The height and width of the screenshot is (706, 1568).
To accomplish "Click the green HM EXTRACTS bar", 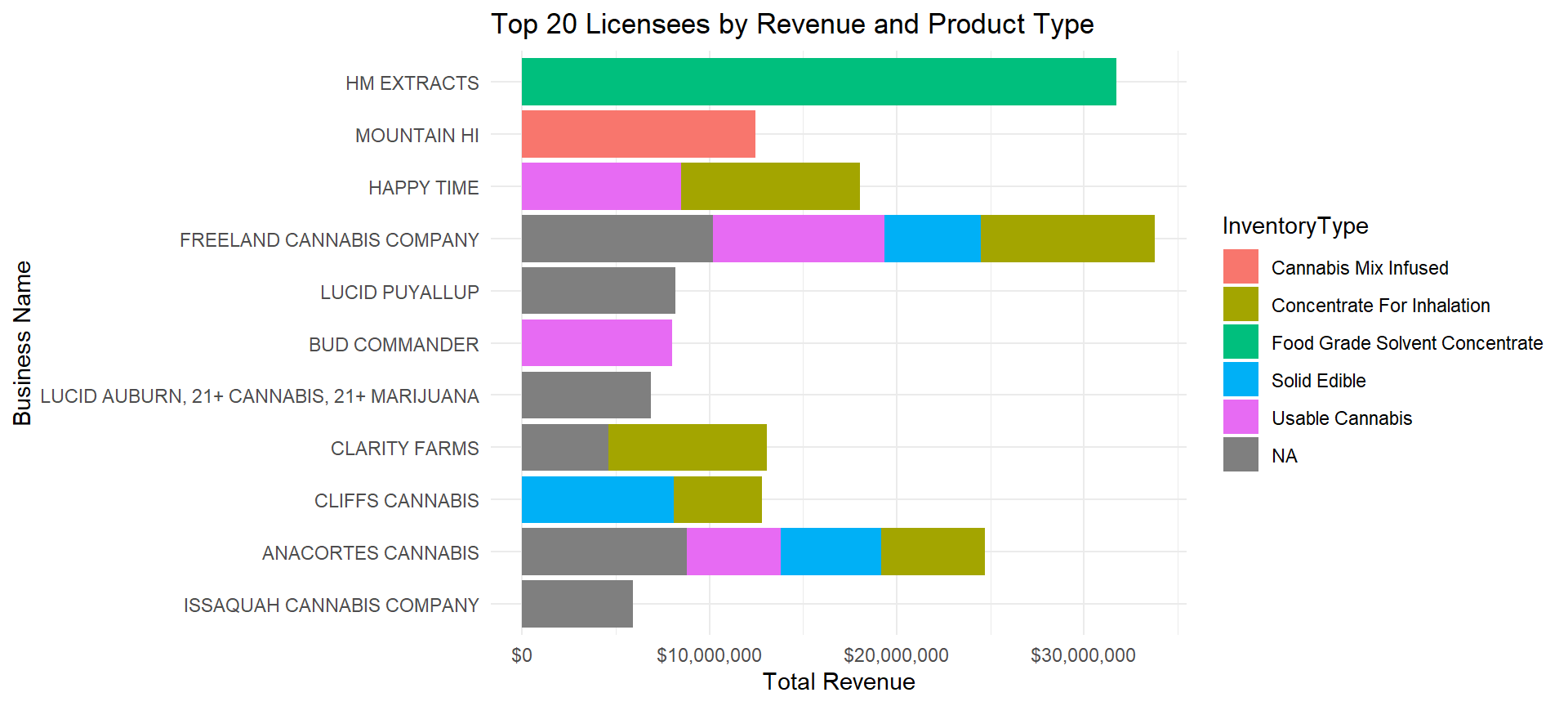I will 818,82.
